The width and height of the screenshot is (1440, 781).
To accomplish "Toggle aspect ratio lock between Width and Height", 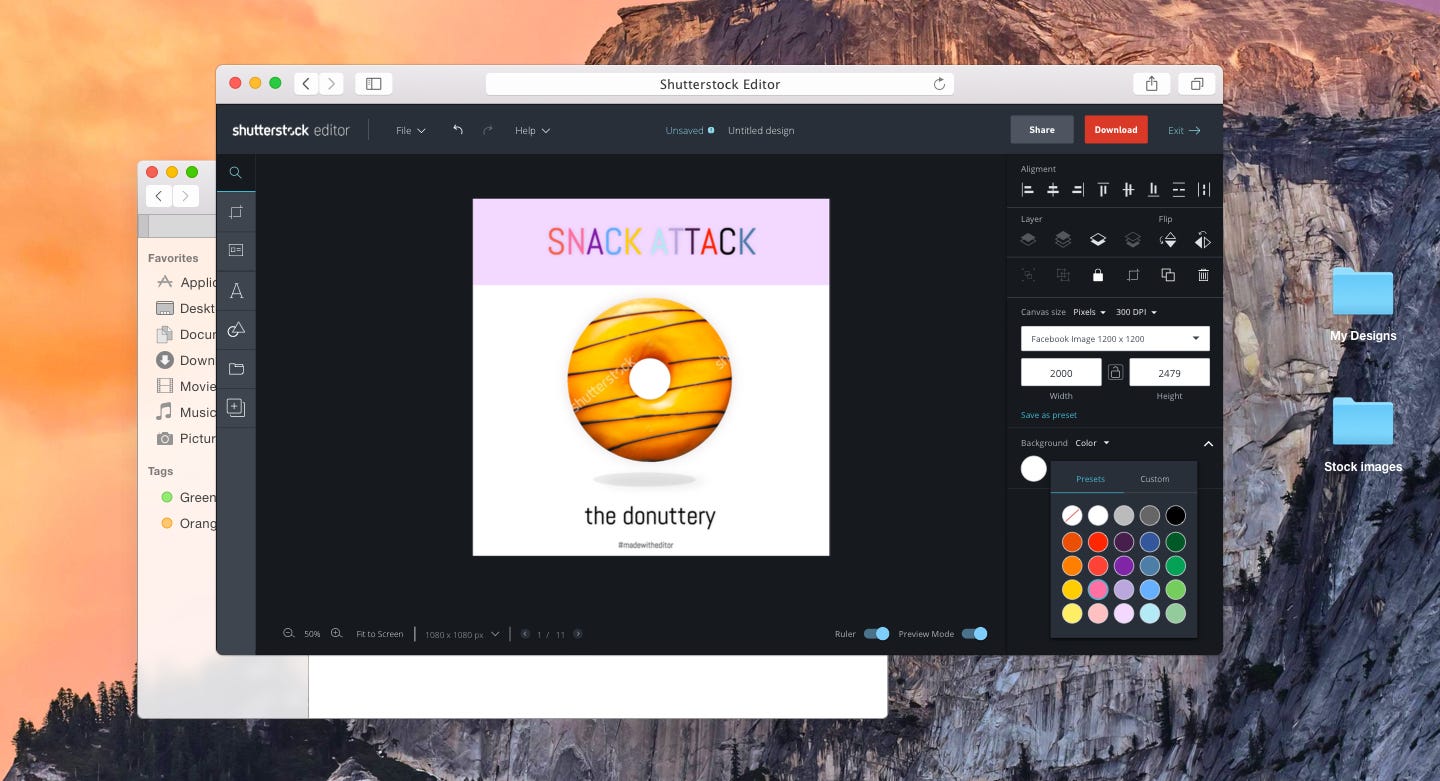I will tap(1115, 372).
